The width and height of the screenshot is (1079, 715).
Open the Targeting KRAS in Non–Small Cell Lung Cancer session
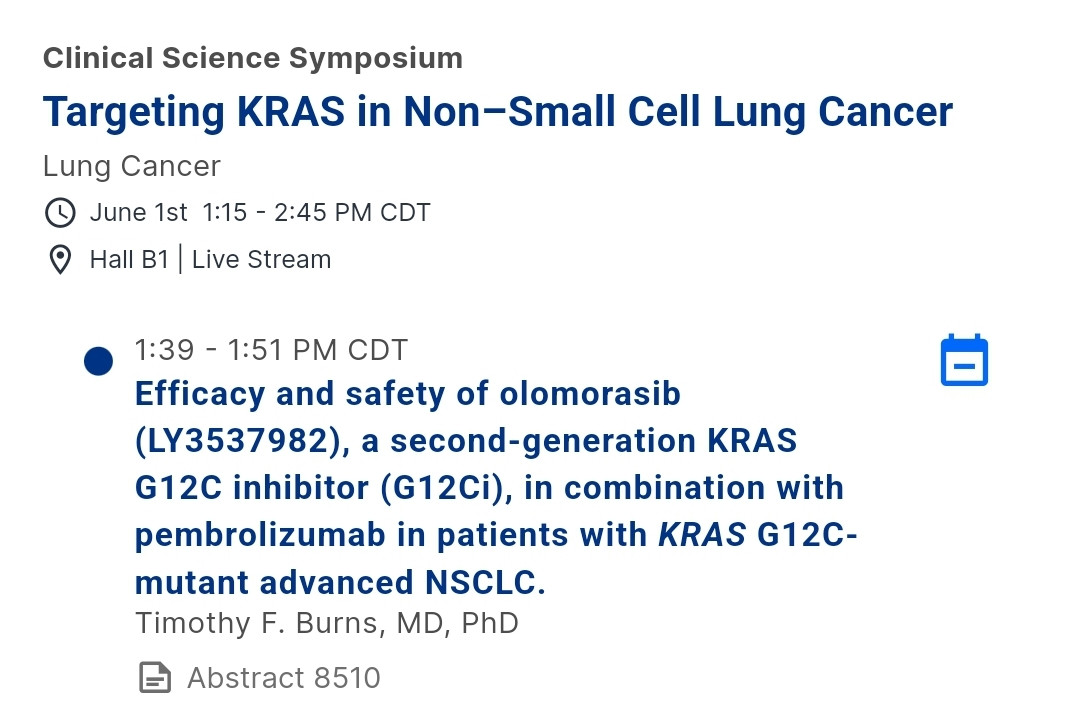click(498, 112)
